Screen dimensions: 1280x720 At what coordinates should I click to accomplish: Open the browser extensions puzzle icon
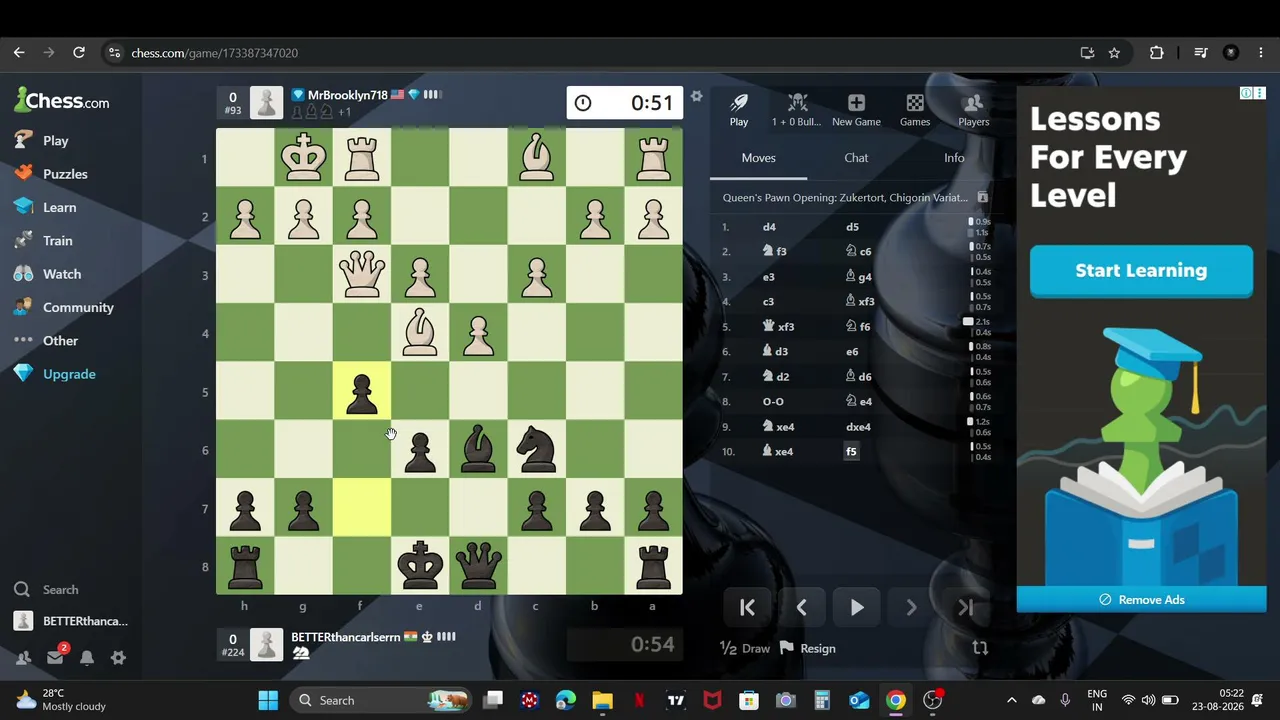(1156, 53)
